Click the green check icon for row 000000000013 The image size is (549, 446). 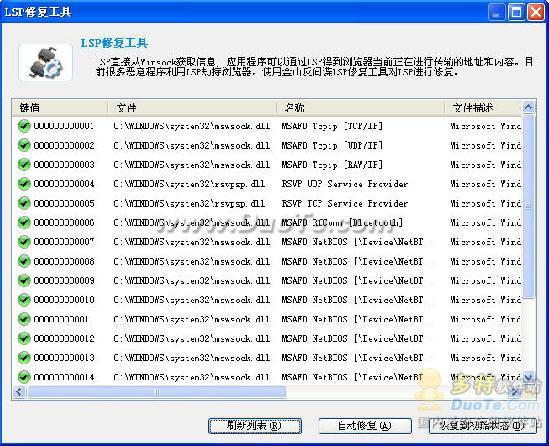click(x=24, y=357)
